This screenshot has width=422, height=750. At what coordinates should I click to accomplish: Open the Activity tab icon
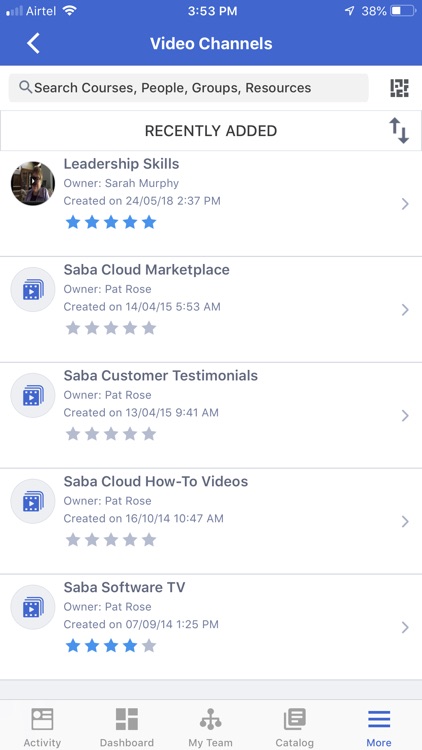coord(42,719)
